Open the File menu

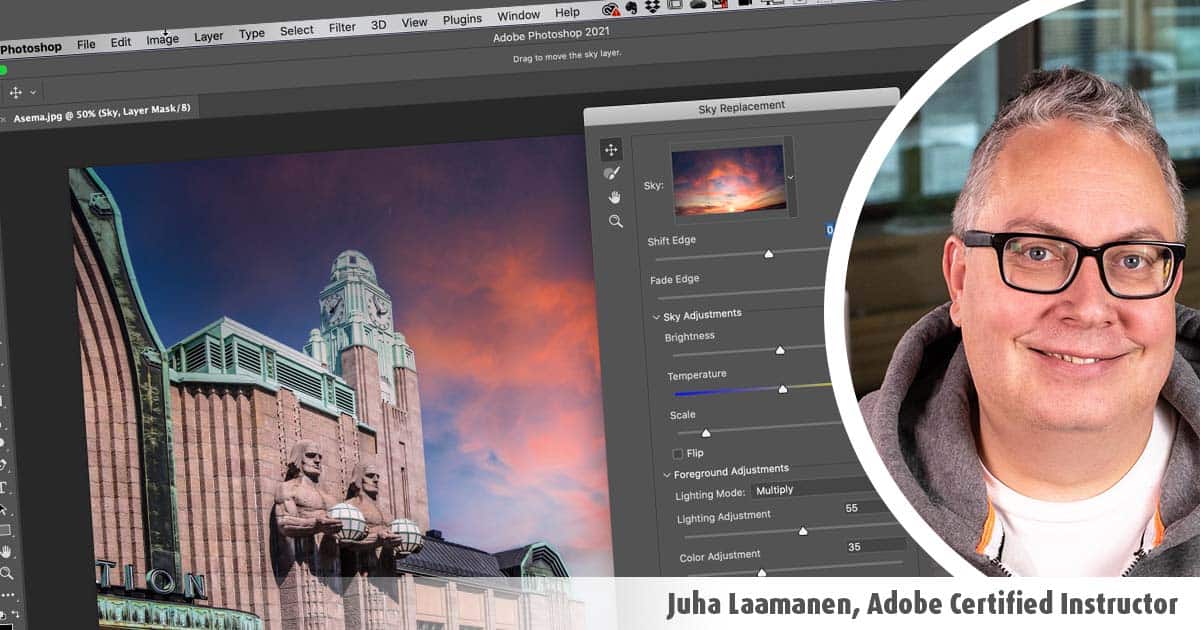(86, 44)
